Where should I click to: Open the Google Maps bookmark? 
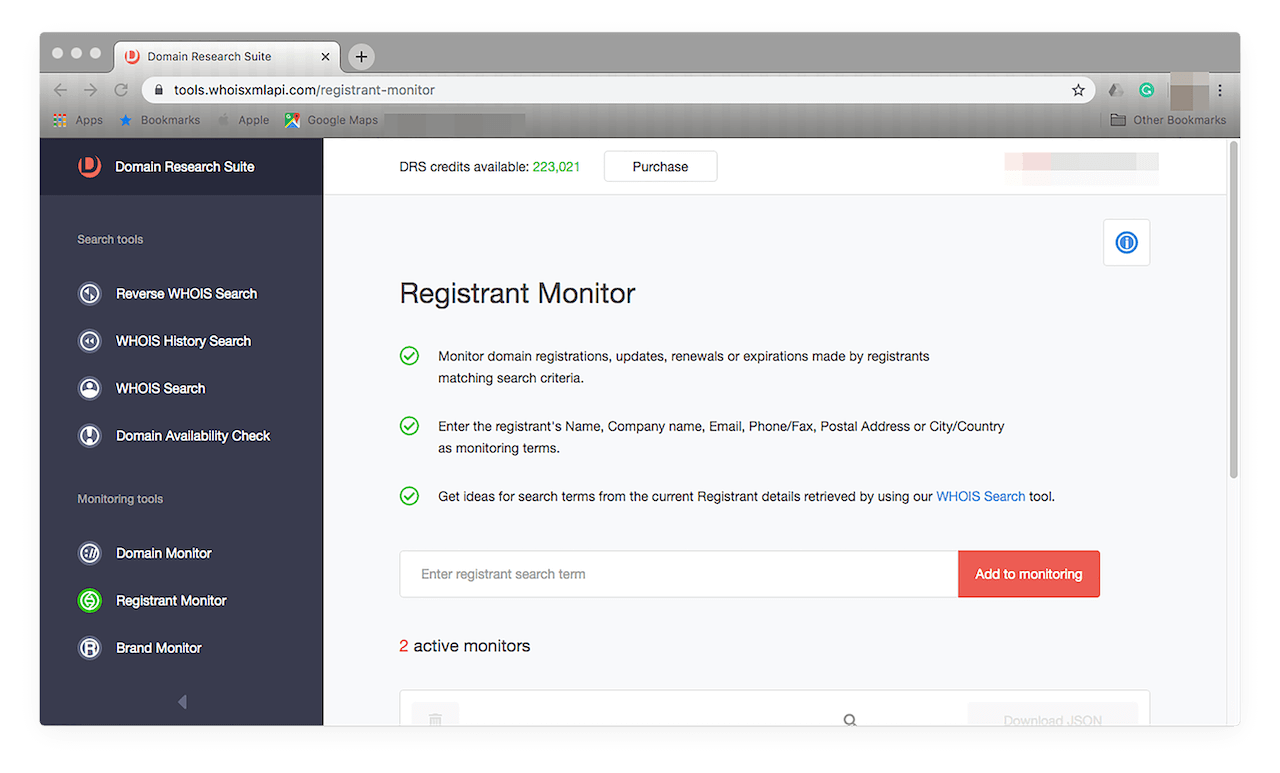(x=331, y=120)
